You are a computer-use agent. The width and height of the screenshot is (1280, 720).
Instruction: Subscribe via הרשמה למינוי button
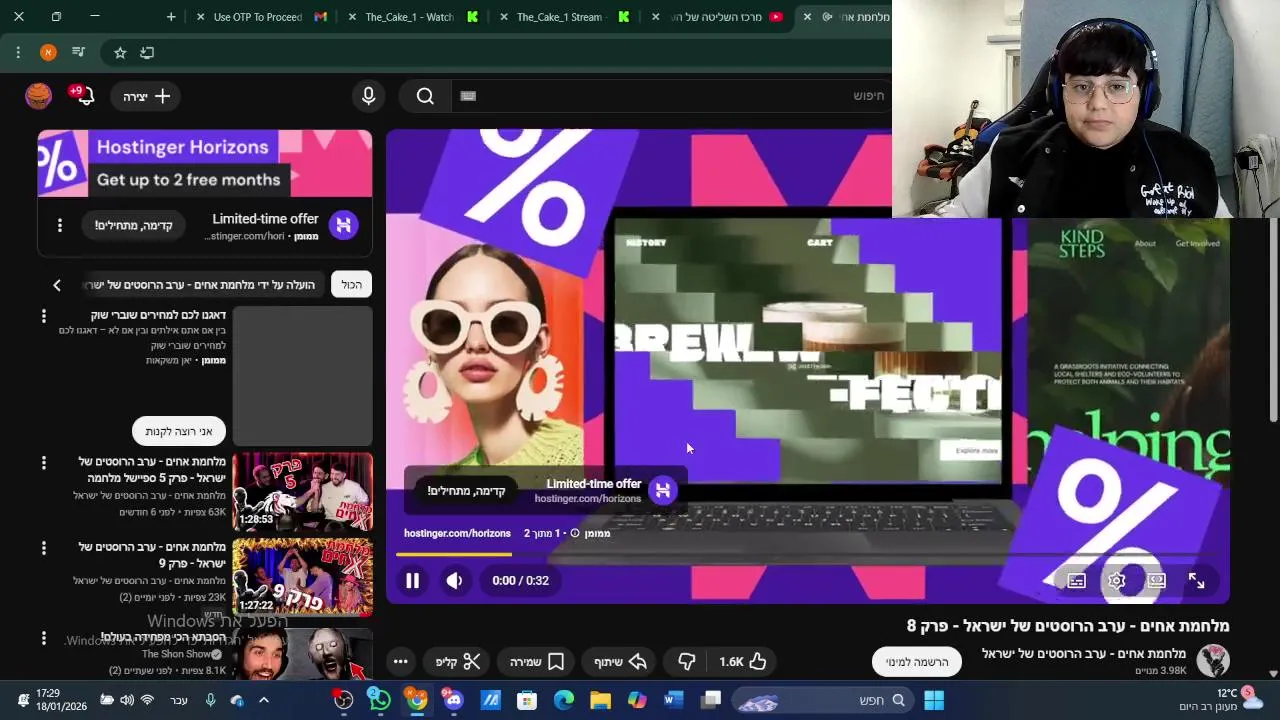[917, 661]
